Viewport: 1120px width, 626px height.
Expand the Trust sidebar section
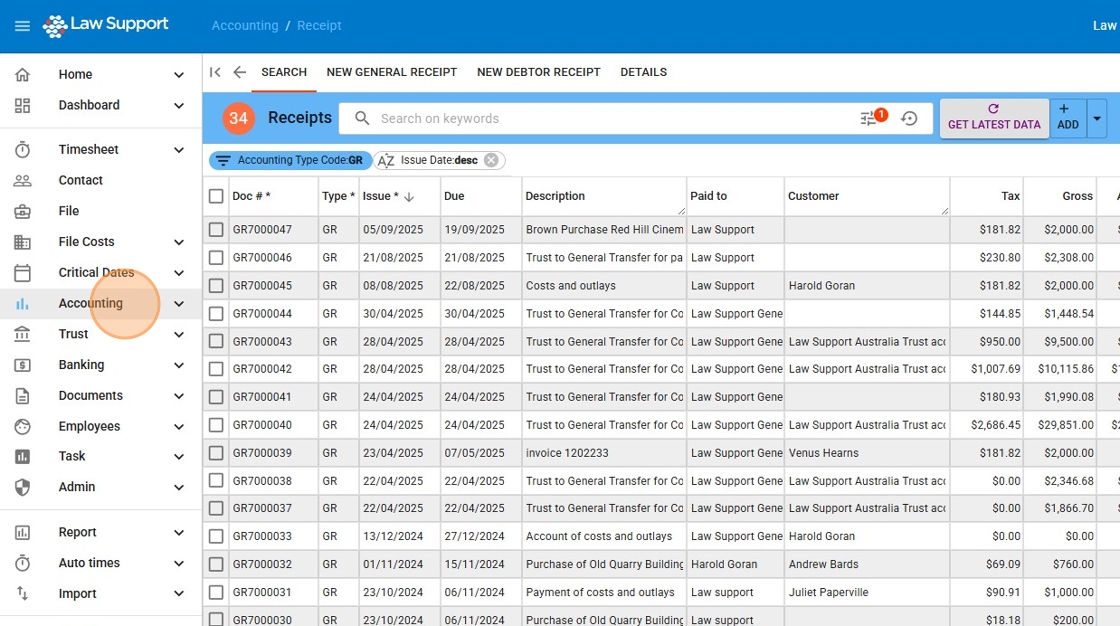178,334
